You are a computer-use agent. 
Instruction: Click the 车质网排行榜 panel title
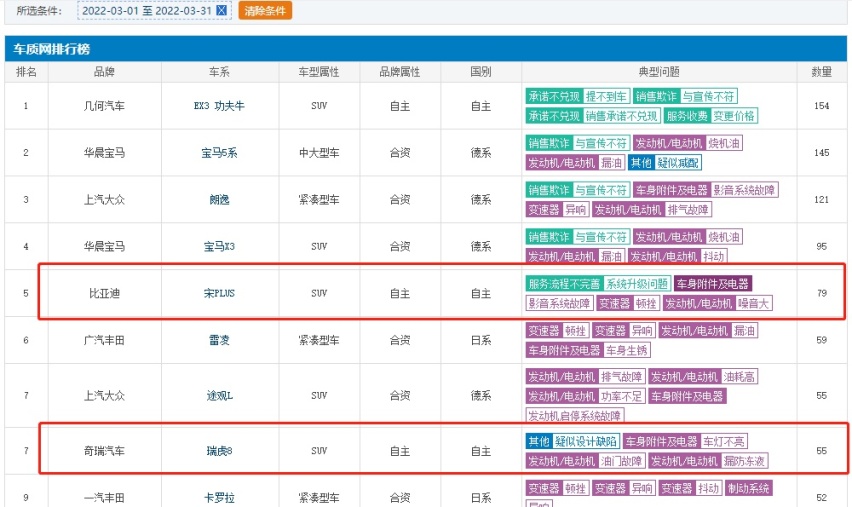(52, 49)
